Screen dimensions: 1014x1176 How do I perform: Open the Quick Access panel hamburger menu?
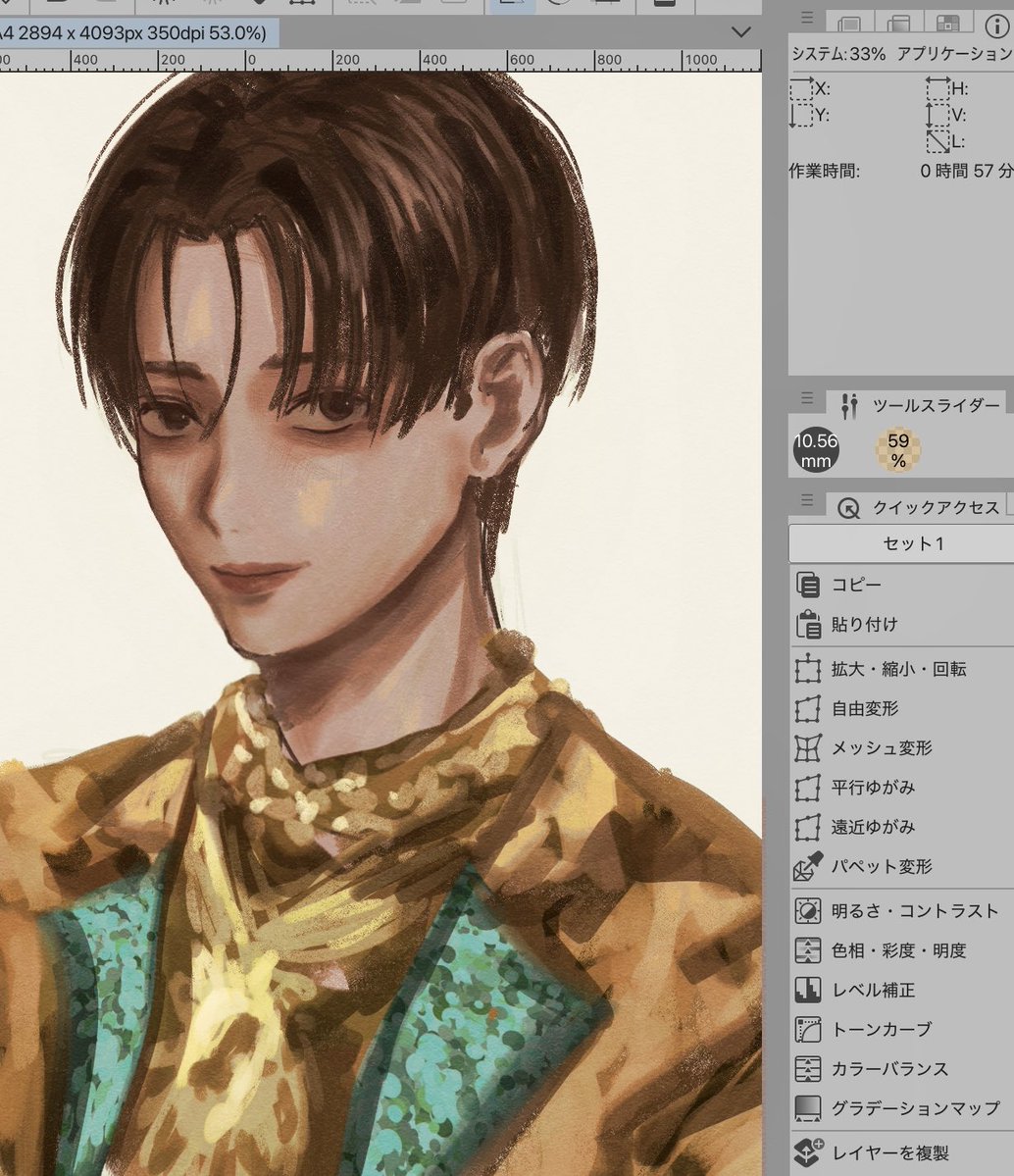(807, 499)
